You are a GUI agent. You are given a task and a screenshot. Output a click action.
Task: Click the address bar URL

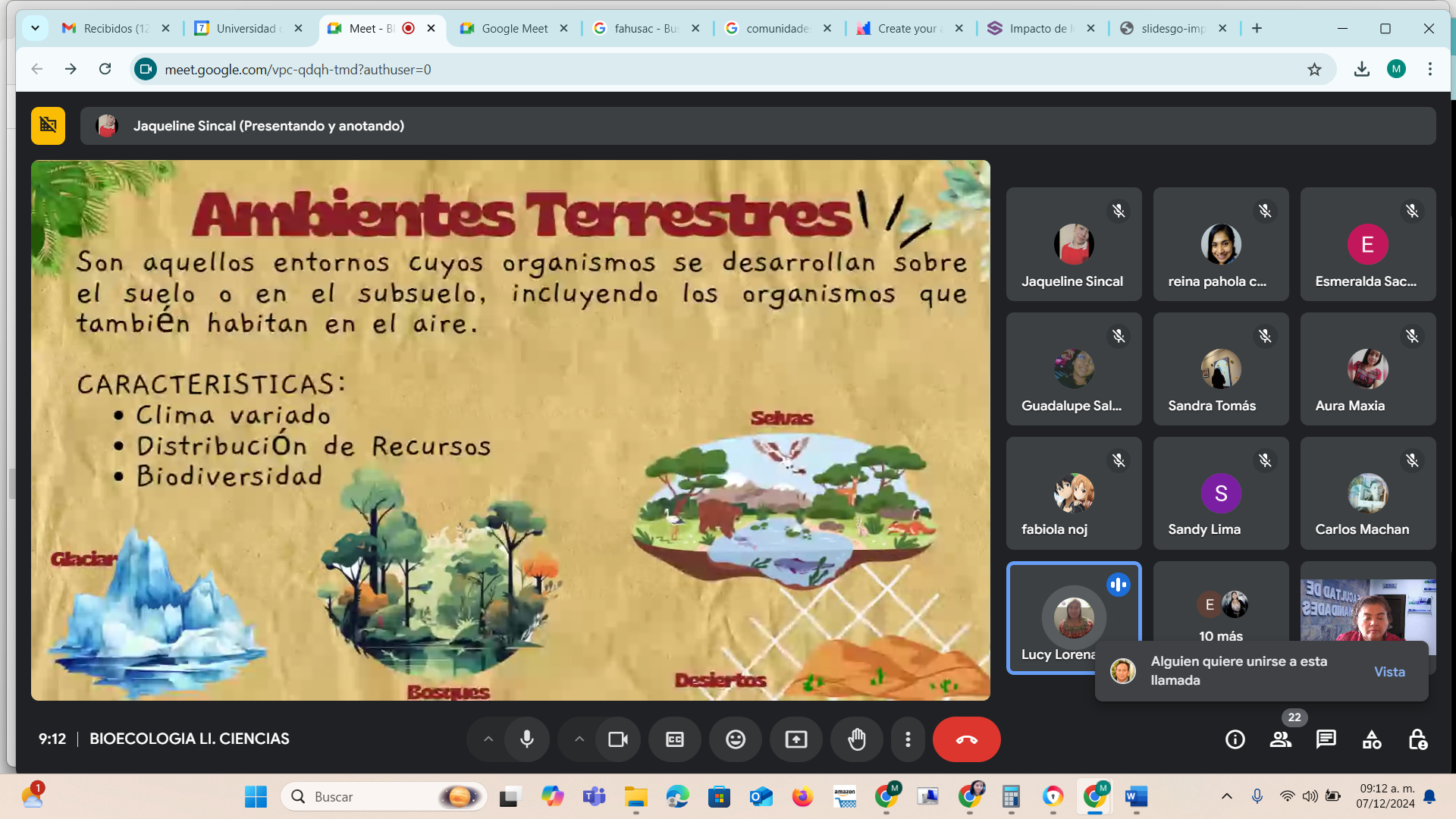tap(298, 70)
